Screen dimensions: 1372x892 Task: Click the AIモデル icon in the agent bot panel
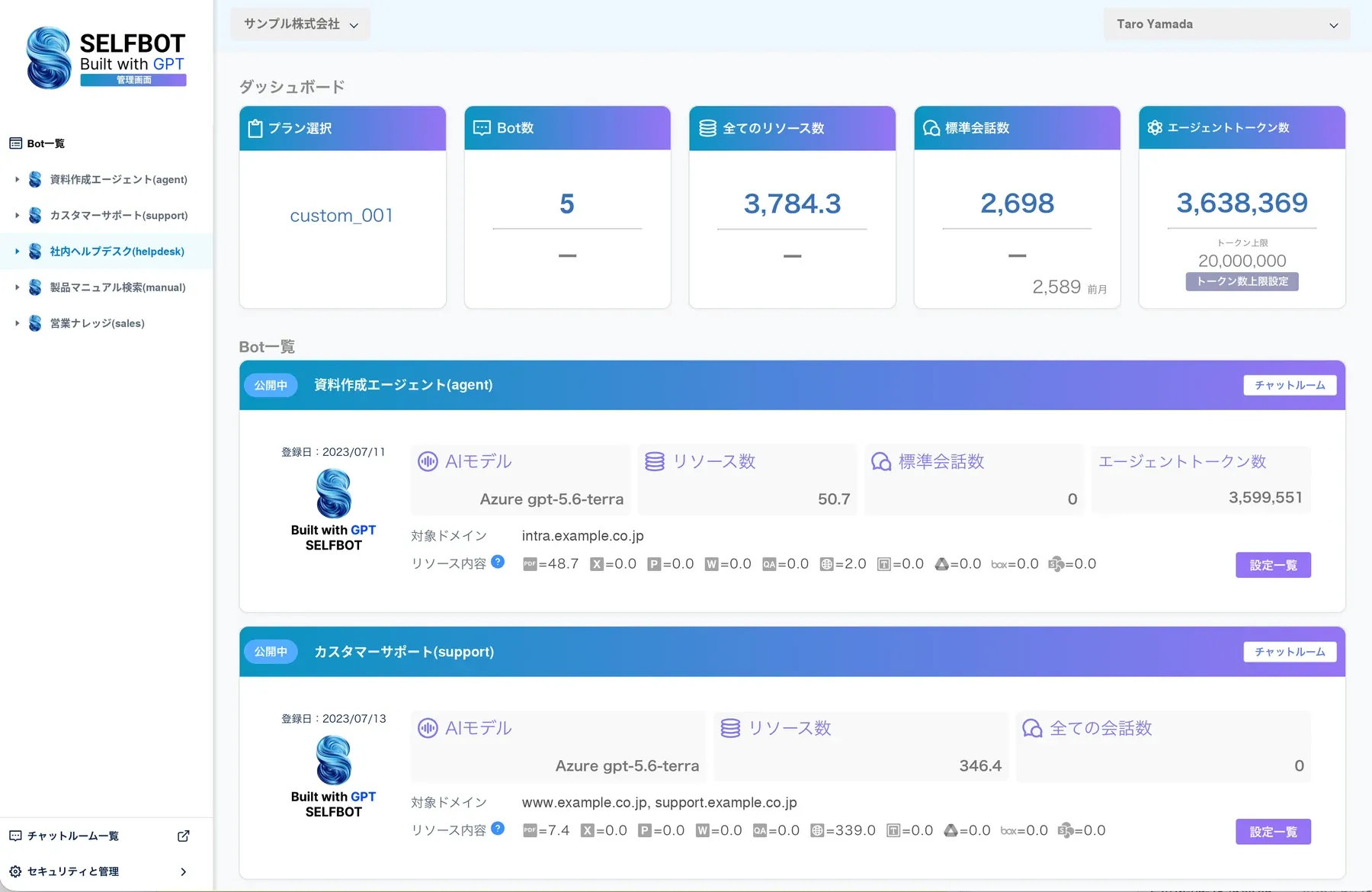click(x=428, y=461)
